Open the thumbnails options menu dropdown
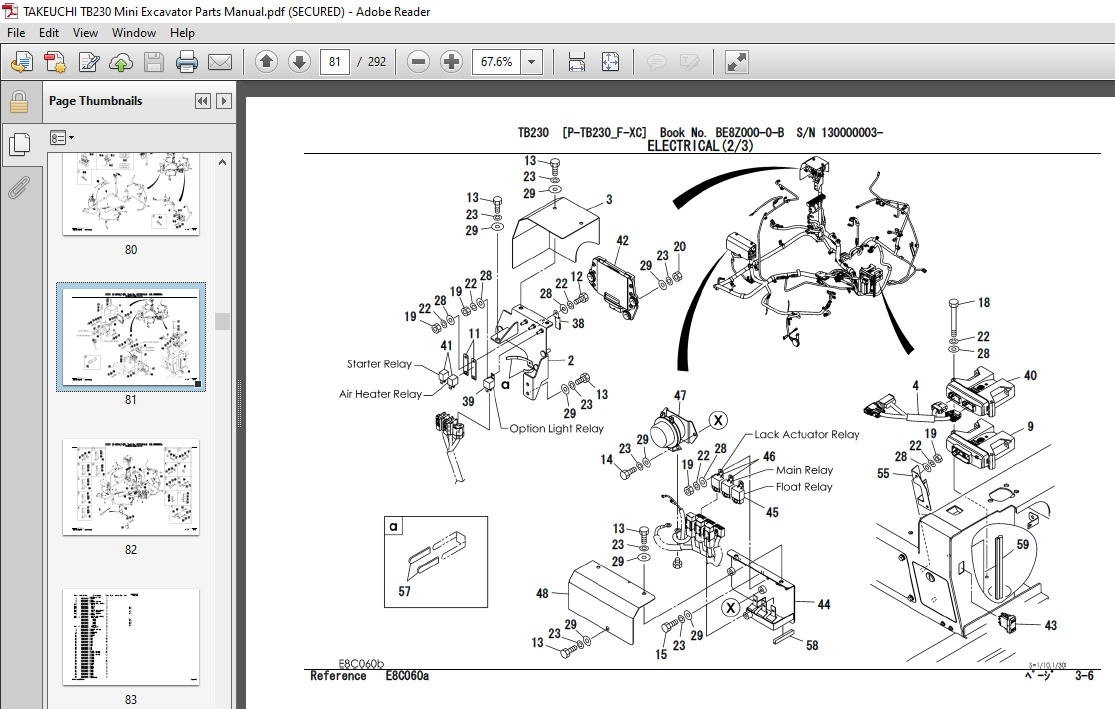The image size is (1115, 709). (x=62, y=138)
